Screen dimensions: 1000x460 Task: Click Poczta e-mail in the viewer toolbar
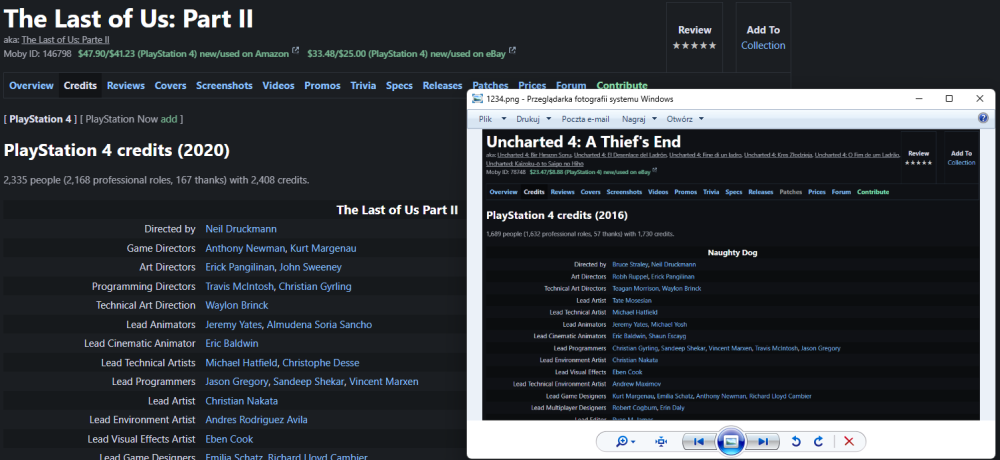coord(585,118)
